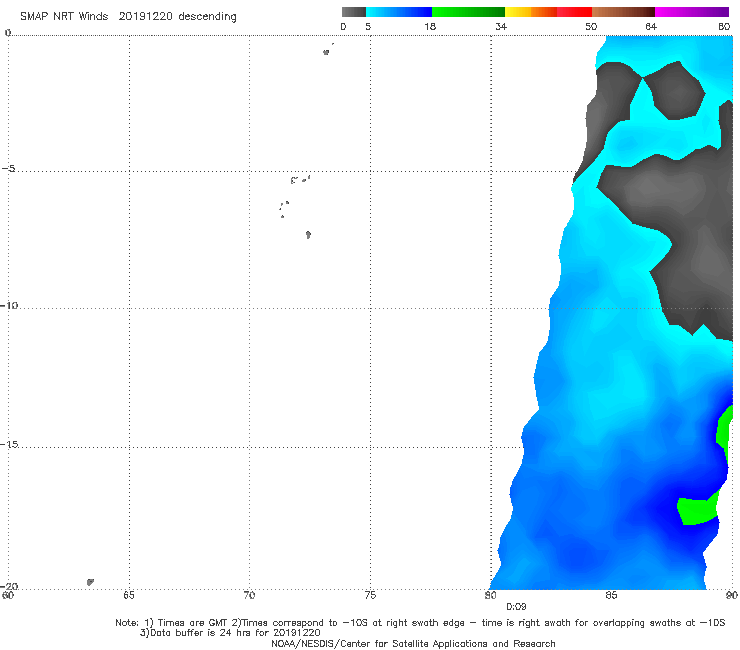Click the "18" label below the color bar
The image size is (740, 650).
pos(430,26)
